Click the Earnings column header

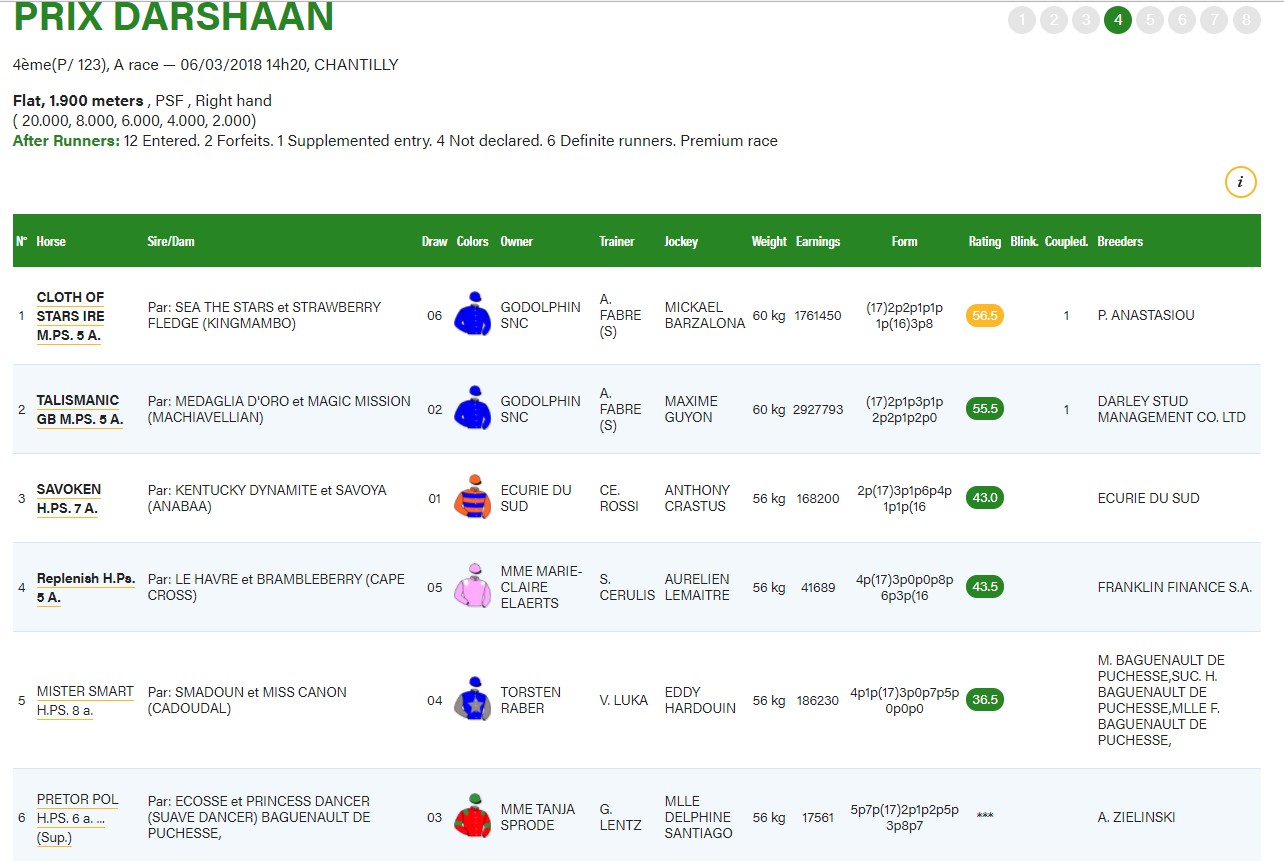coord(817,241)
